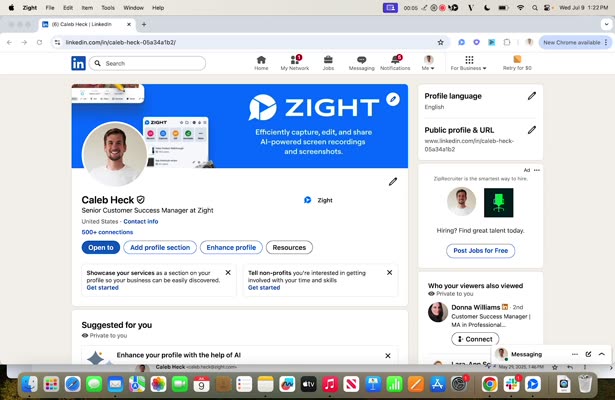
Task: Open the Window menu
Action: [133, 8]
